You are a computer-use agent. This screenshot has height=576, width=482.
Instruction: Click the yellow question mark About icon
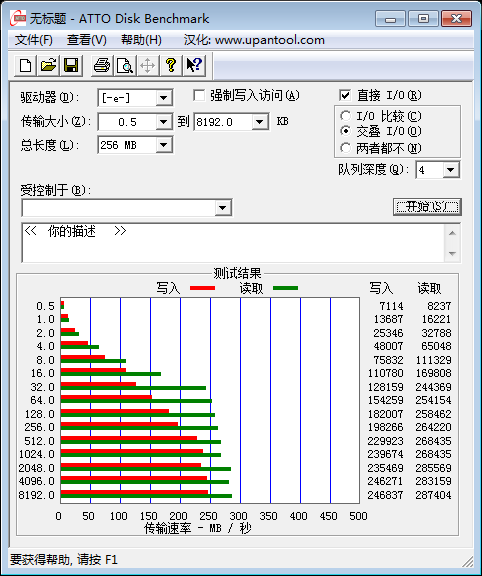[x=170, y=66]
